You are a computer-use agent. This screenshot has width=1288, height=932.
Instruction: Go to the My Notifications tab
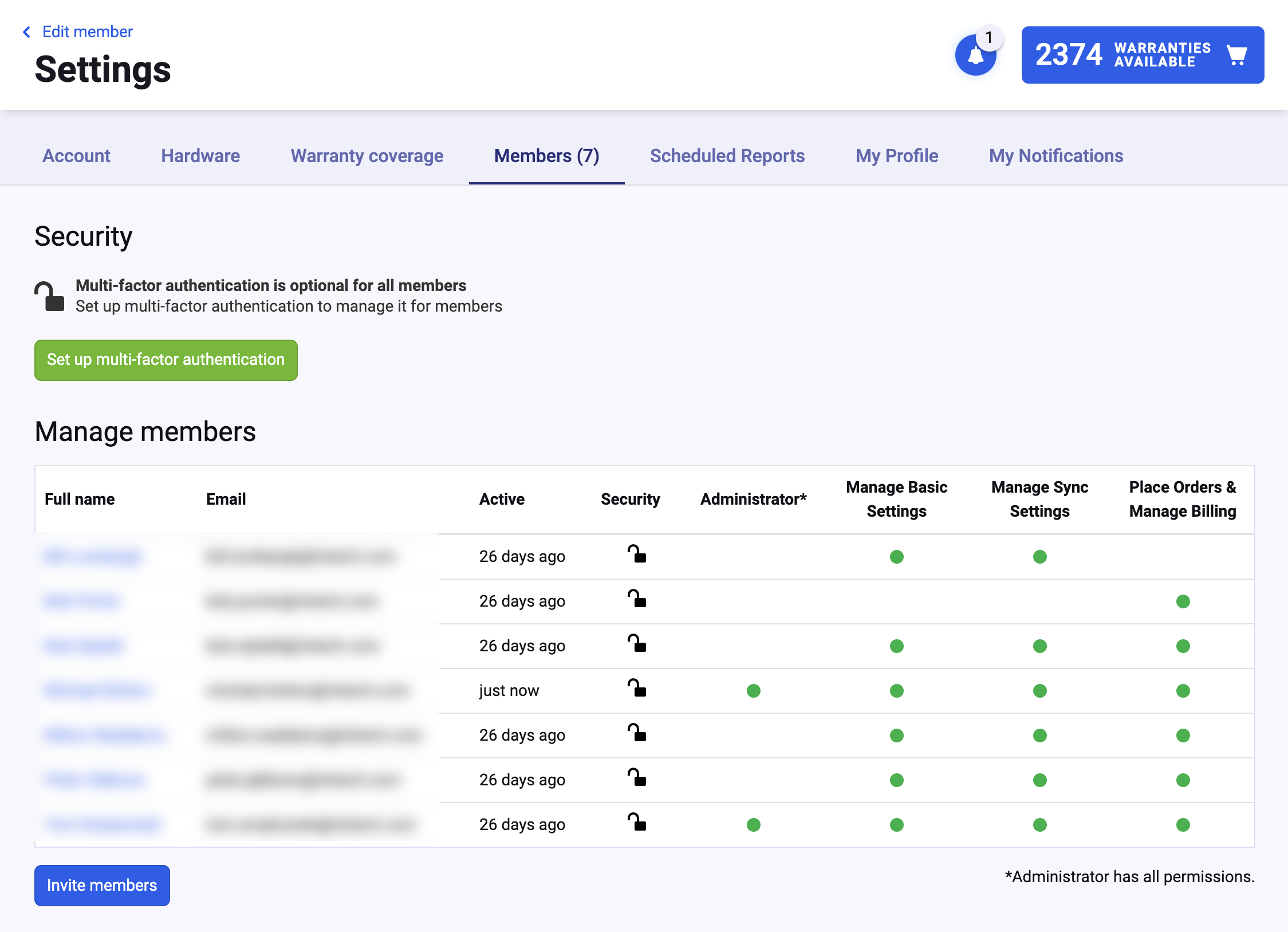pyautogui.click(x=1056, y=156)
